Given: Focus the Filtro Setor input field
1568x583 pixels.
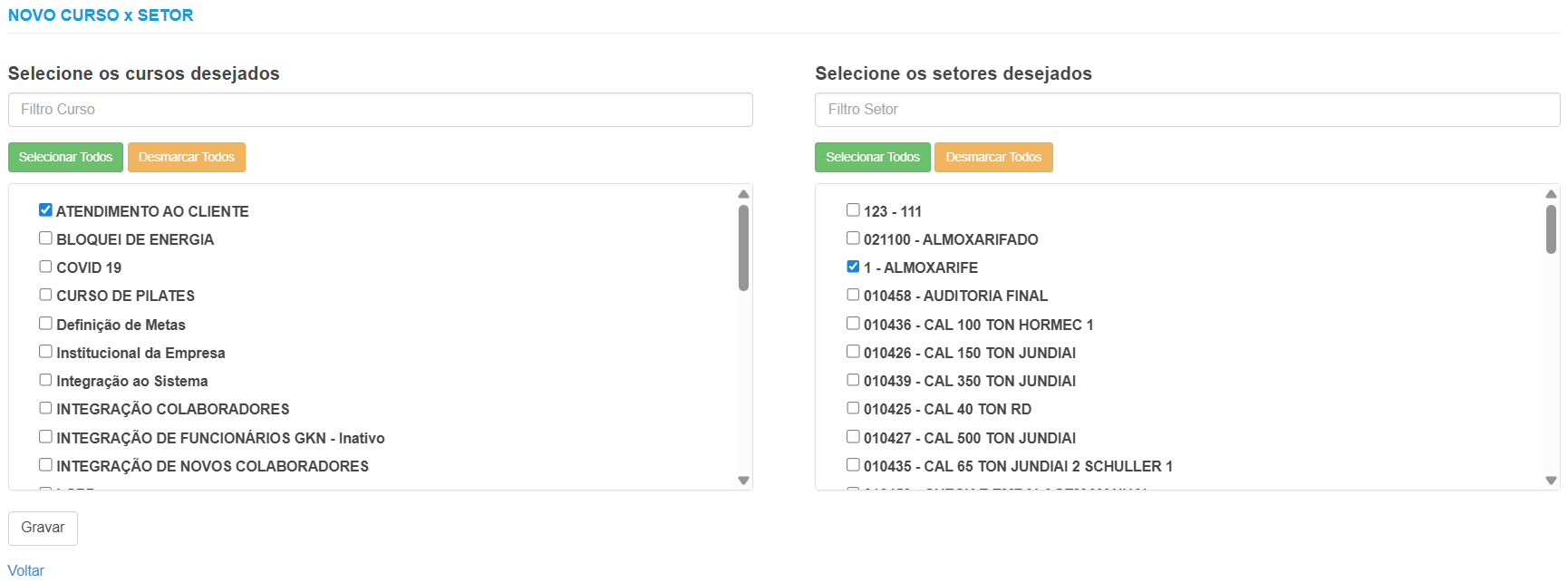Looking at the screenshot, I should click(1187, 110).
